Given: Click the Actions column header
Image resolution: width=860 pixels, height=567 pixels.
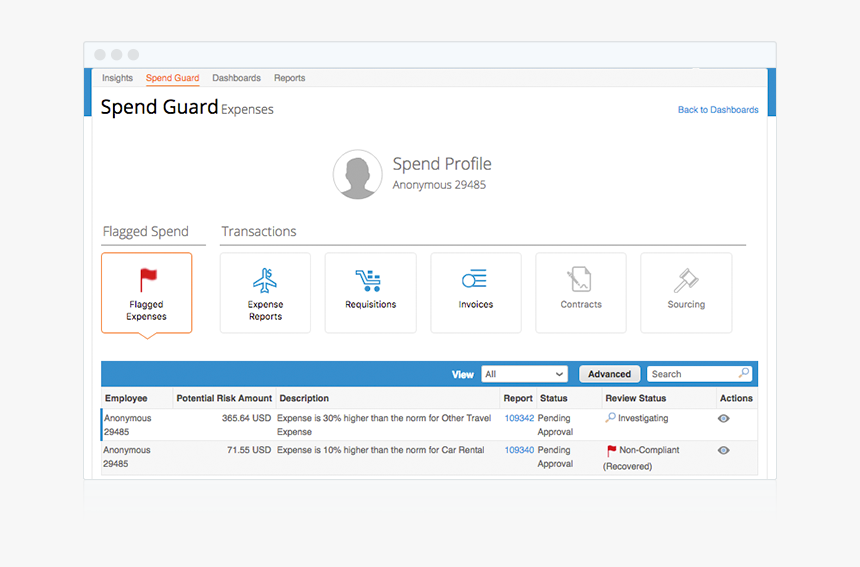Looking at the screenshot, I should pyautogui.click(x=736, y=398).
